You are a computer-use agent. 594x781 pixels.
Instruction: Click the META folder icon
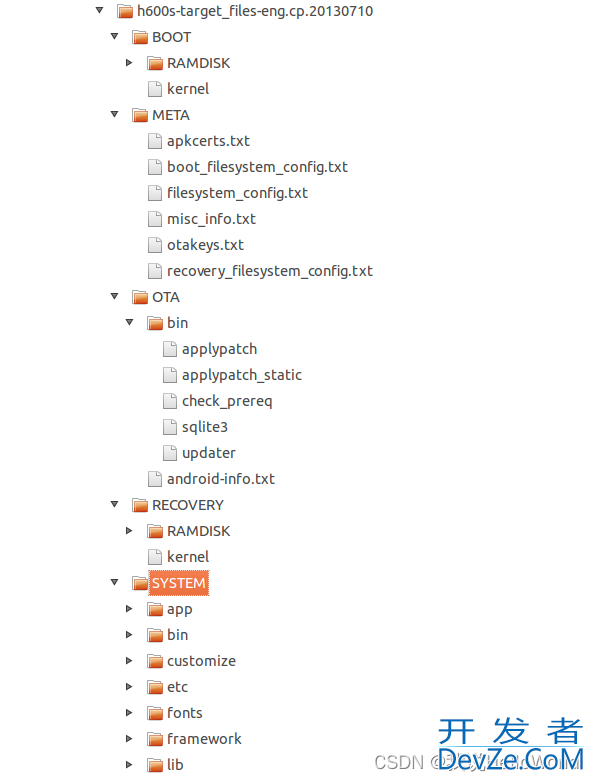[140, 115]
